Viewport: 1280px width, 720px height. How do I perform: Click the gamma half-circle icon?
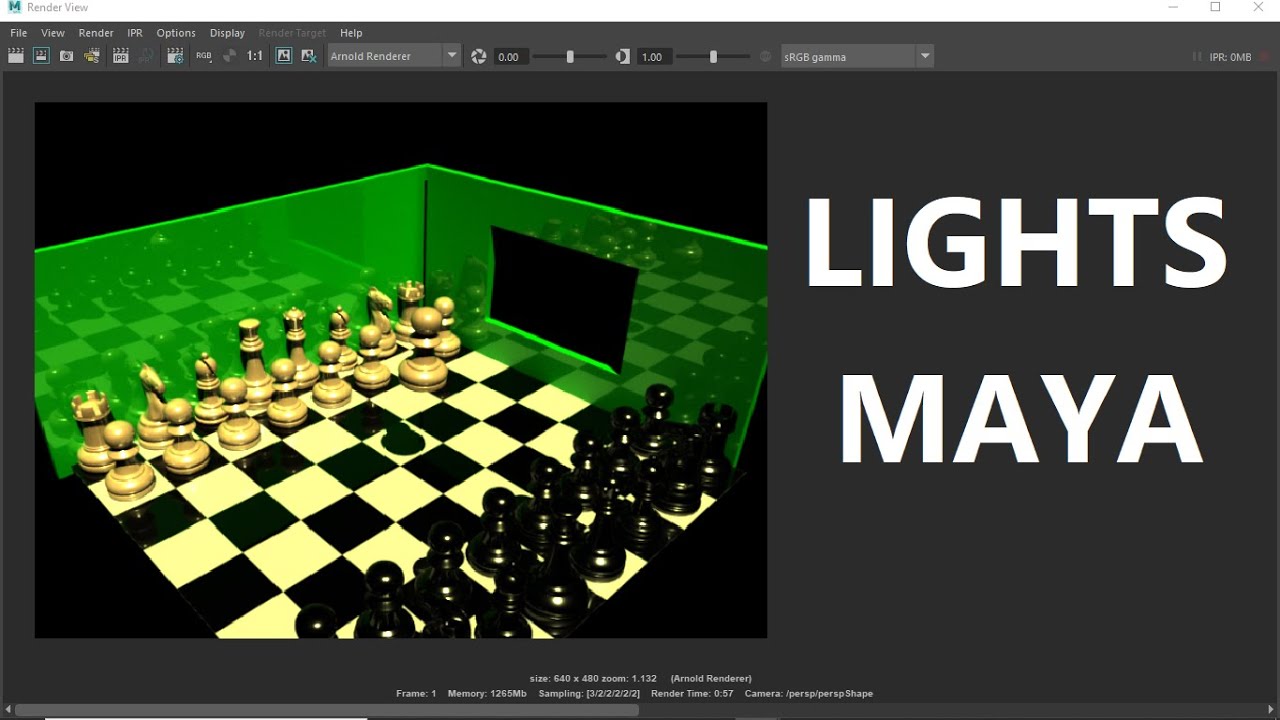(623, 57)
